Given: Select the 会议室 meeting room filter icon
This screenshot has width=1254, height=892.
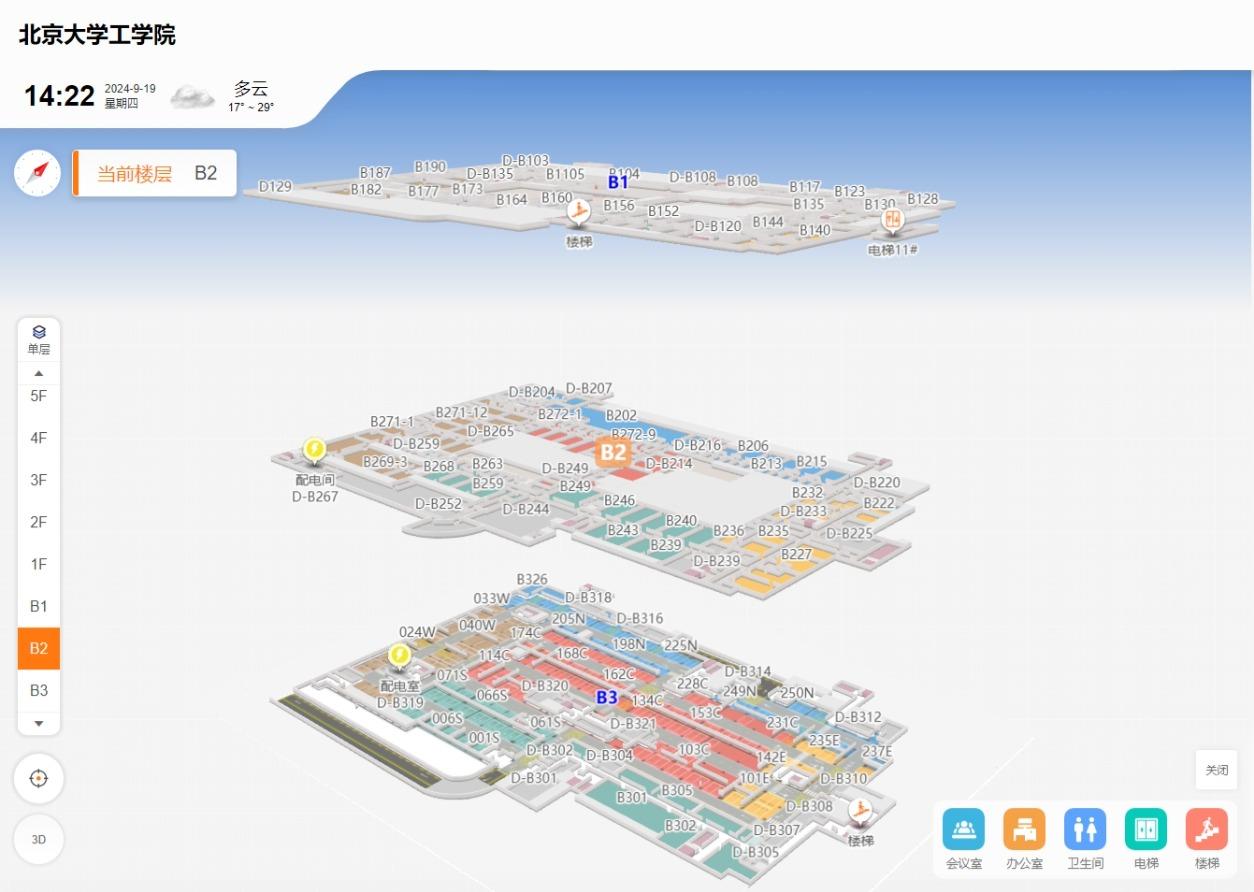Looking at the screenshot, I should click(963, 829).
